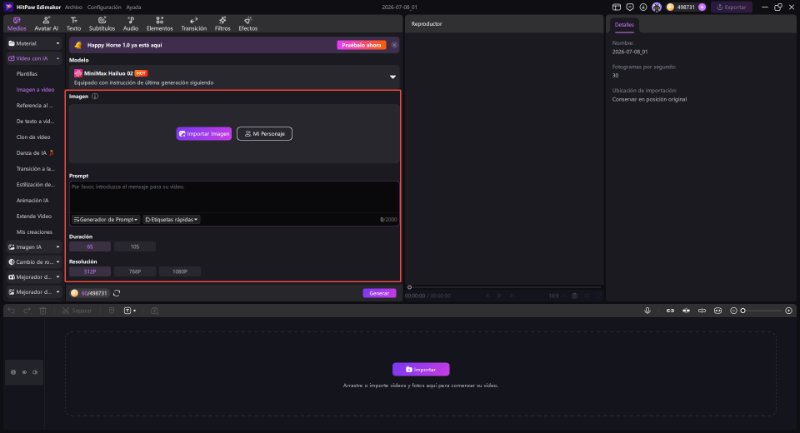
Task: Open the Avatar AI tool
Action: click(46, 23)
